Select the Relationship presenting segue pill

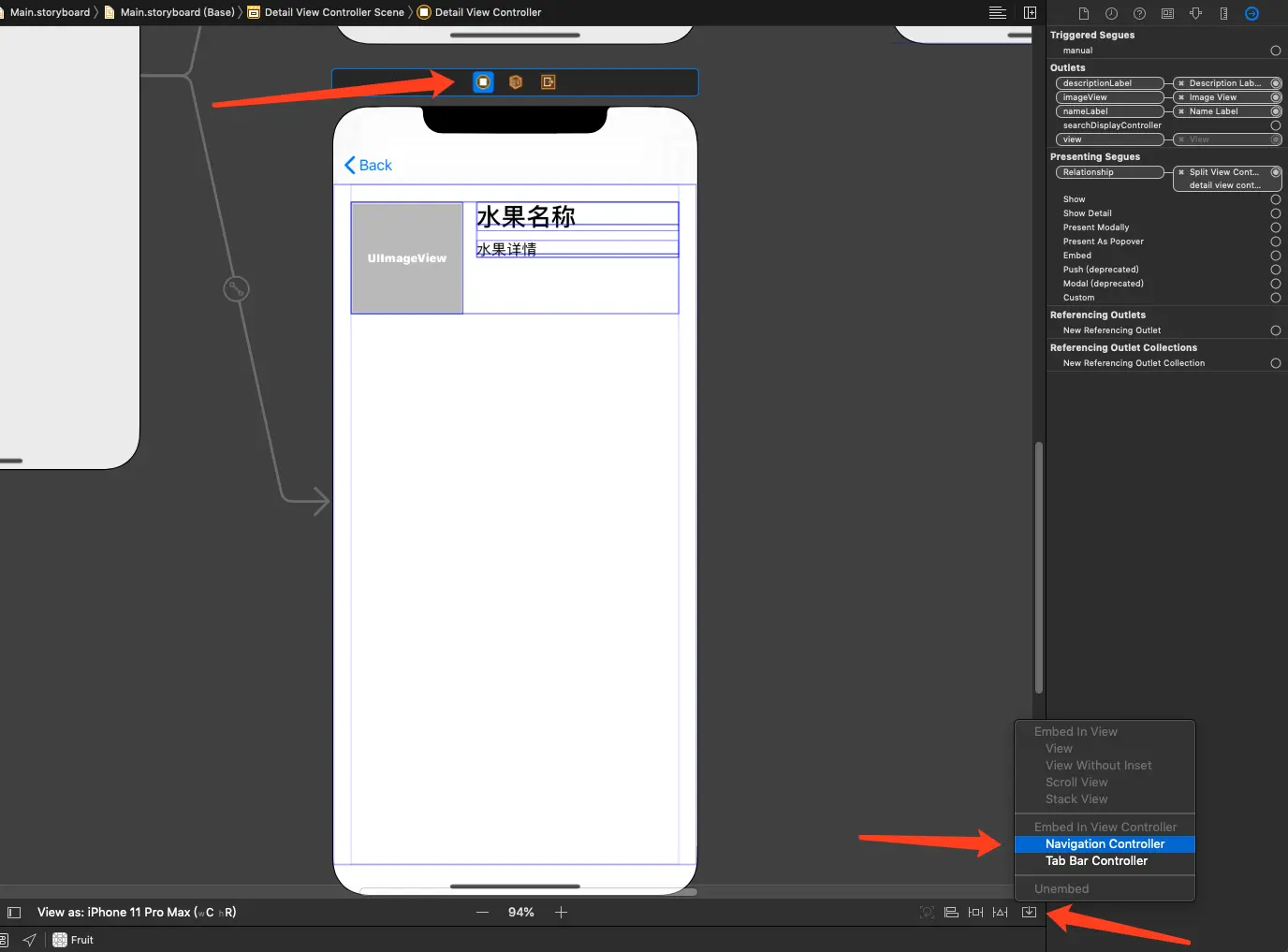(1110, 172)
